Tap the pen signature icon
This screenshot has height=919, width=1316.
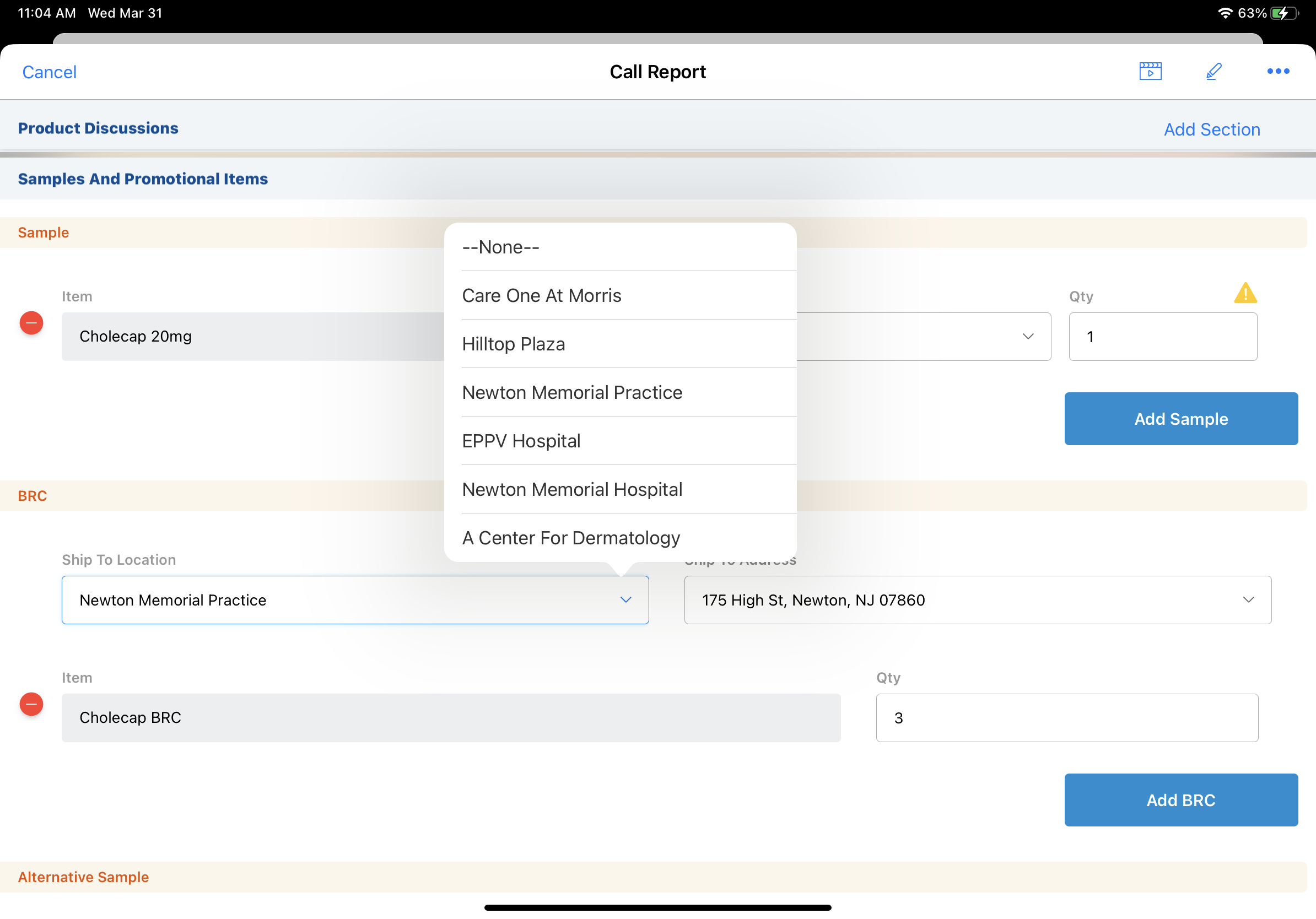click(x=1213, y=72)
